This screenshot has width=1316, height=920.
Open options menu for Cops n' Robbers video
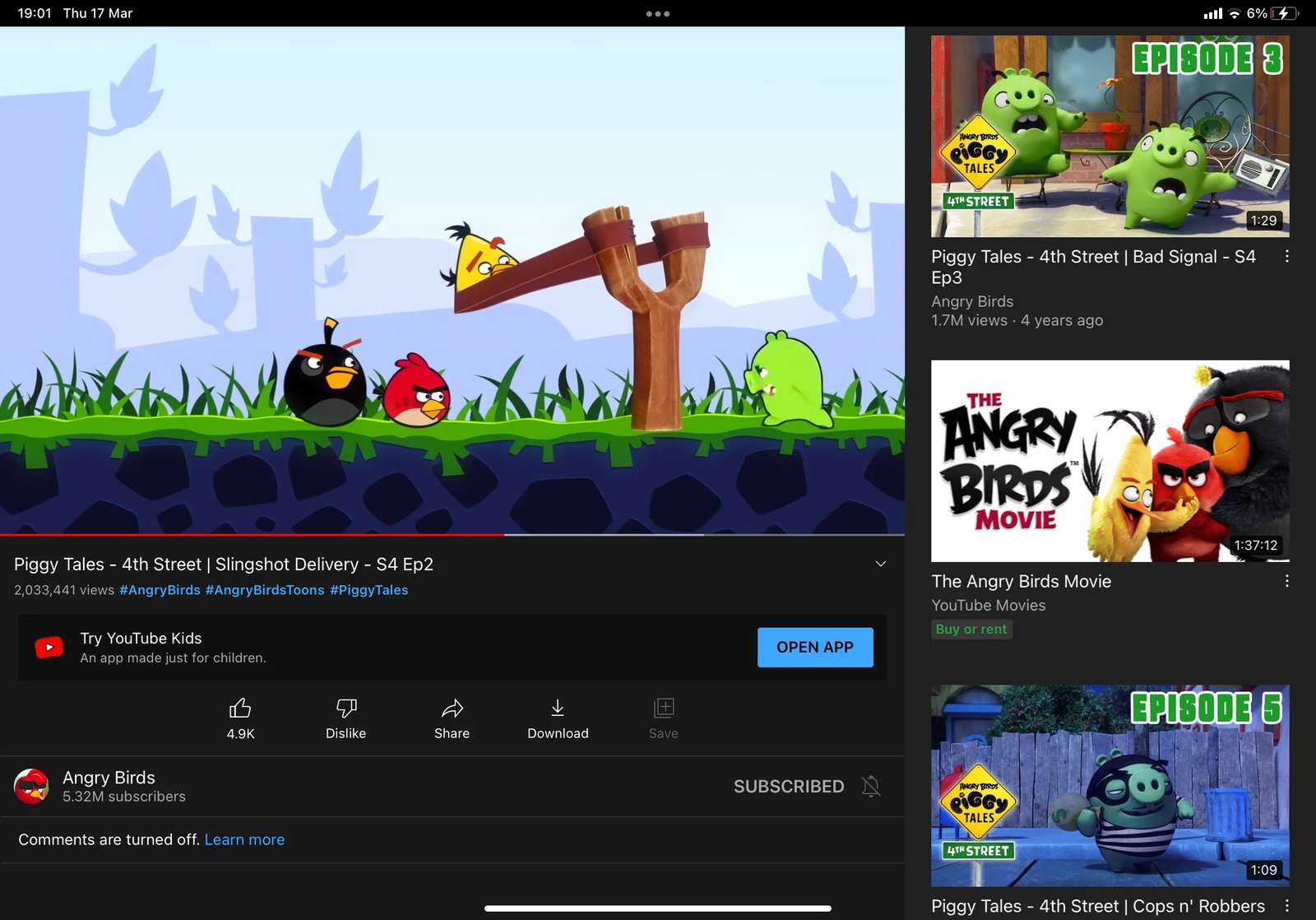pos(1286,905)
